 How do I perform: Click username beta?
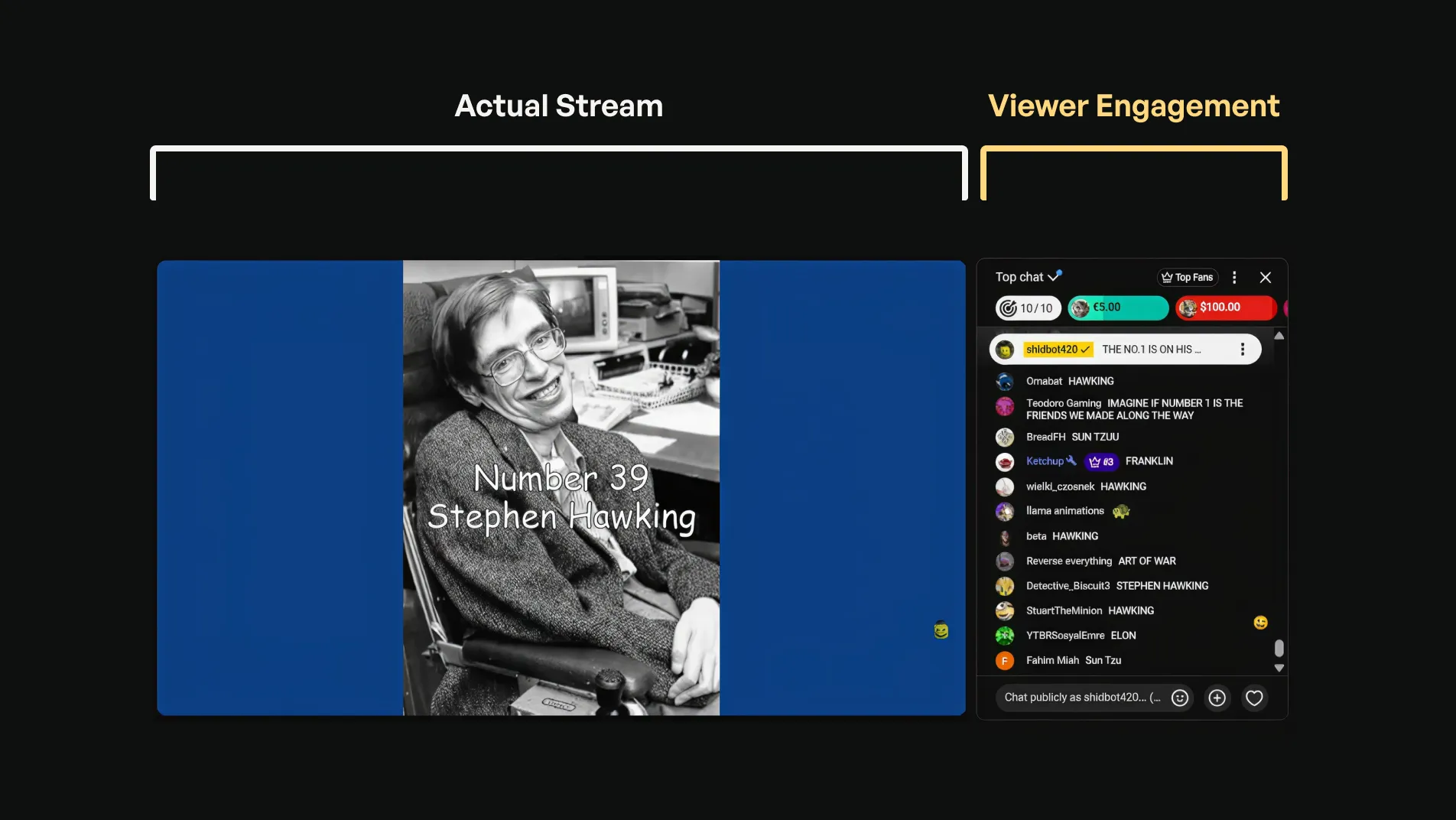click(x=1036, y=536)
